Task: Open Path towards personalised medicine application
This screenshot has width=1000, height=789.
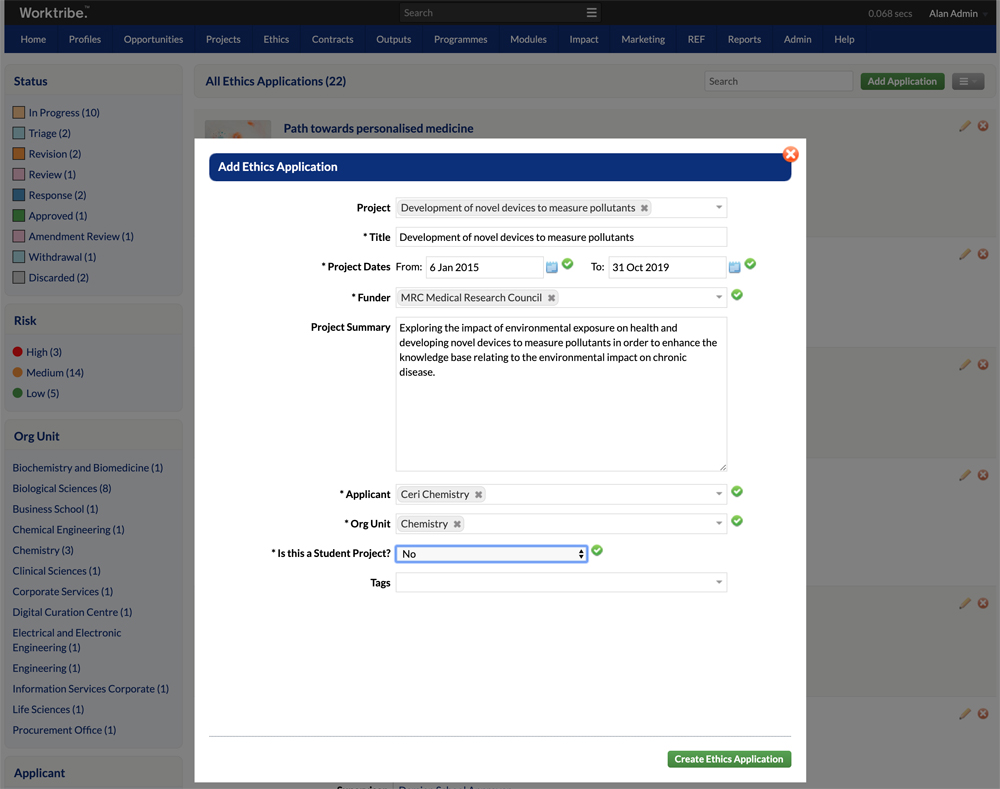Action: (x=378, y=129)
